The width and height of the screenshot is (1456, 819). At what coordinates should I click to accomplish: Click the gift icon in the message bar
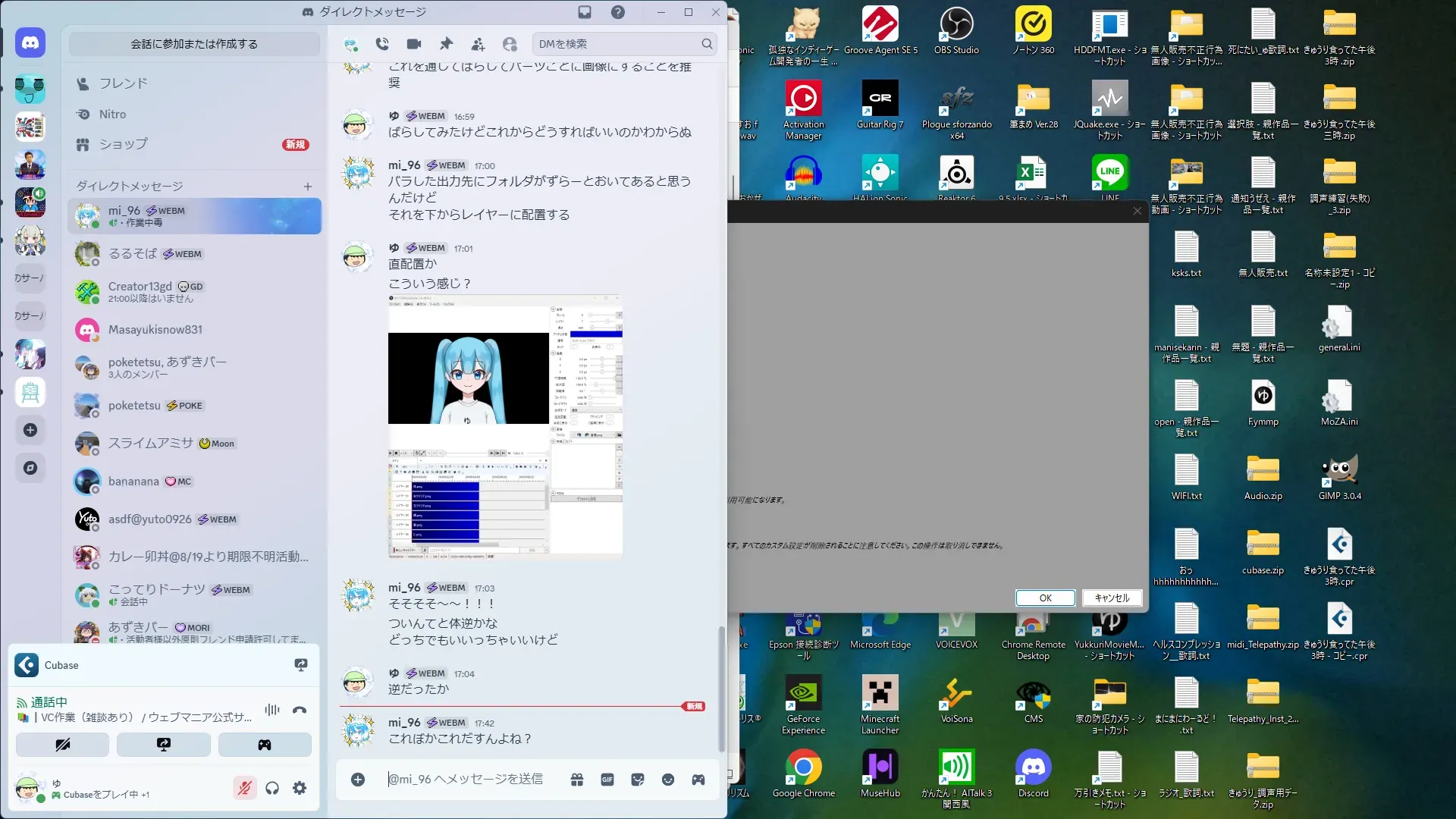pyautogui.click(x=577, y=780)
